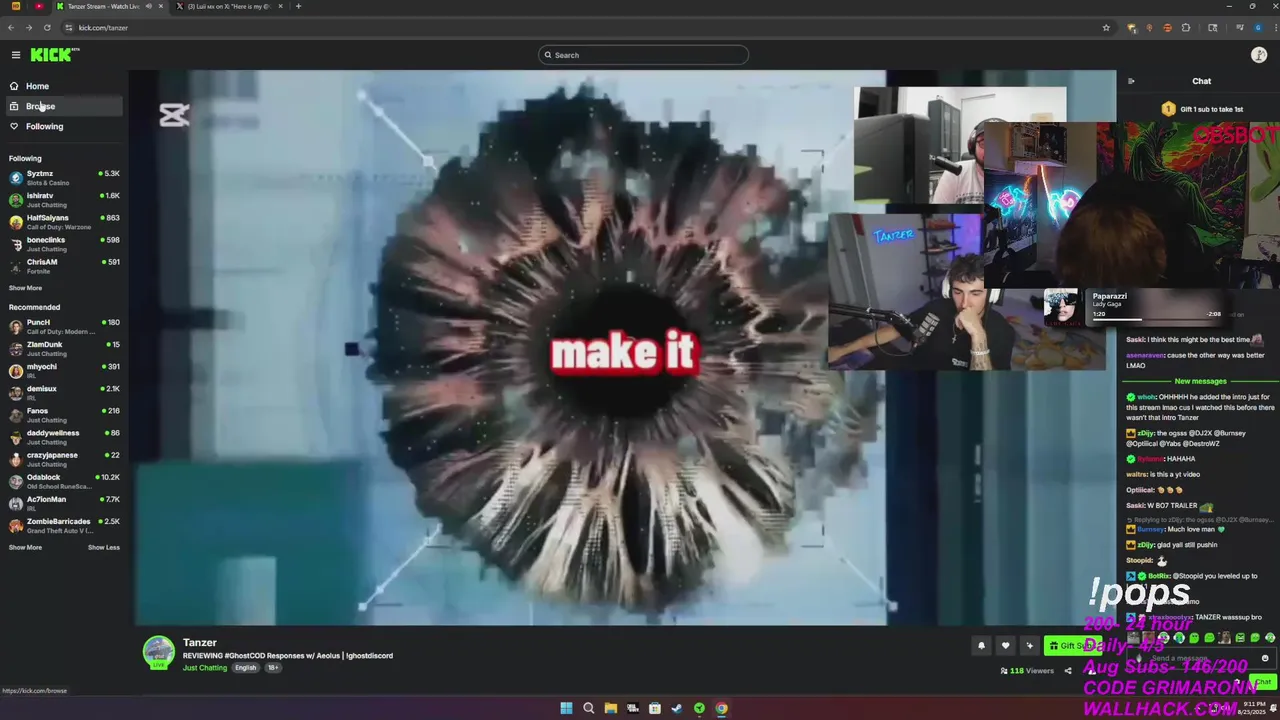Open Syztmz channel in Following list

click(64, 178)
